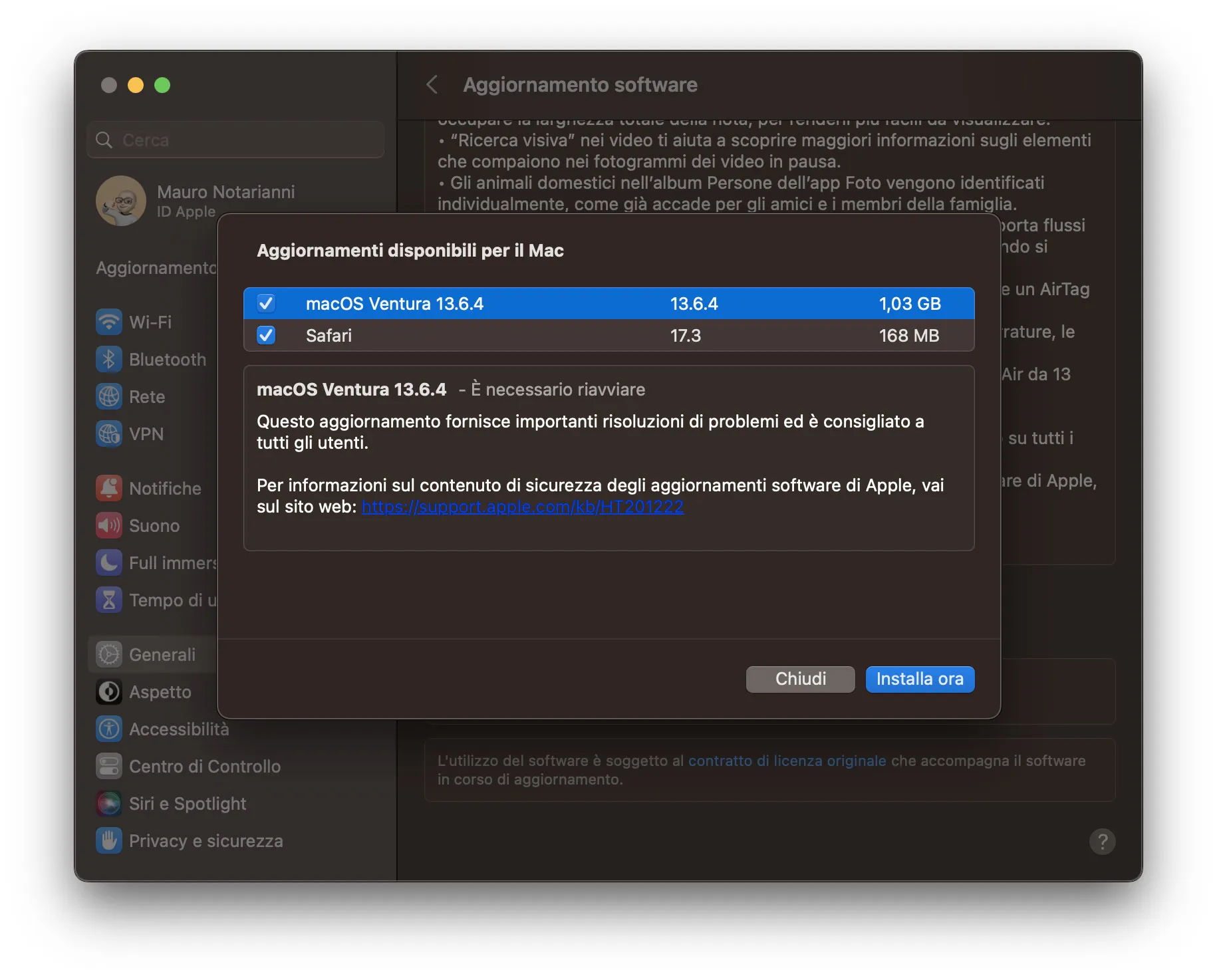Viewport: 1217px width, 980px height.
Task: Click the Aspetto icon in sidebar
Action: [109, 692]
